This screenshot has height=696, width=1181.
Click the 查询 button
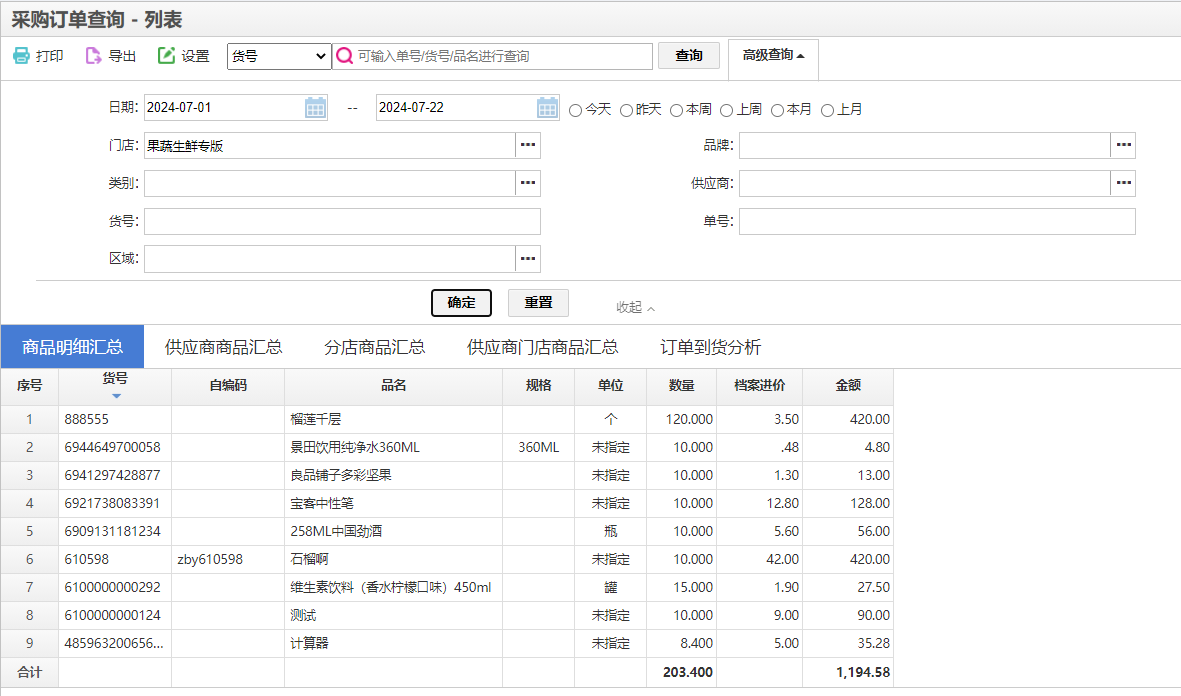(688, 56)
